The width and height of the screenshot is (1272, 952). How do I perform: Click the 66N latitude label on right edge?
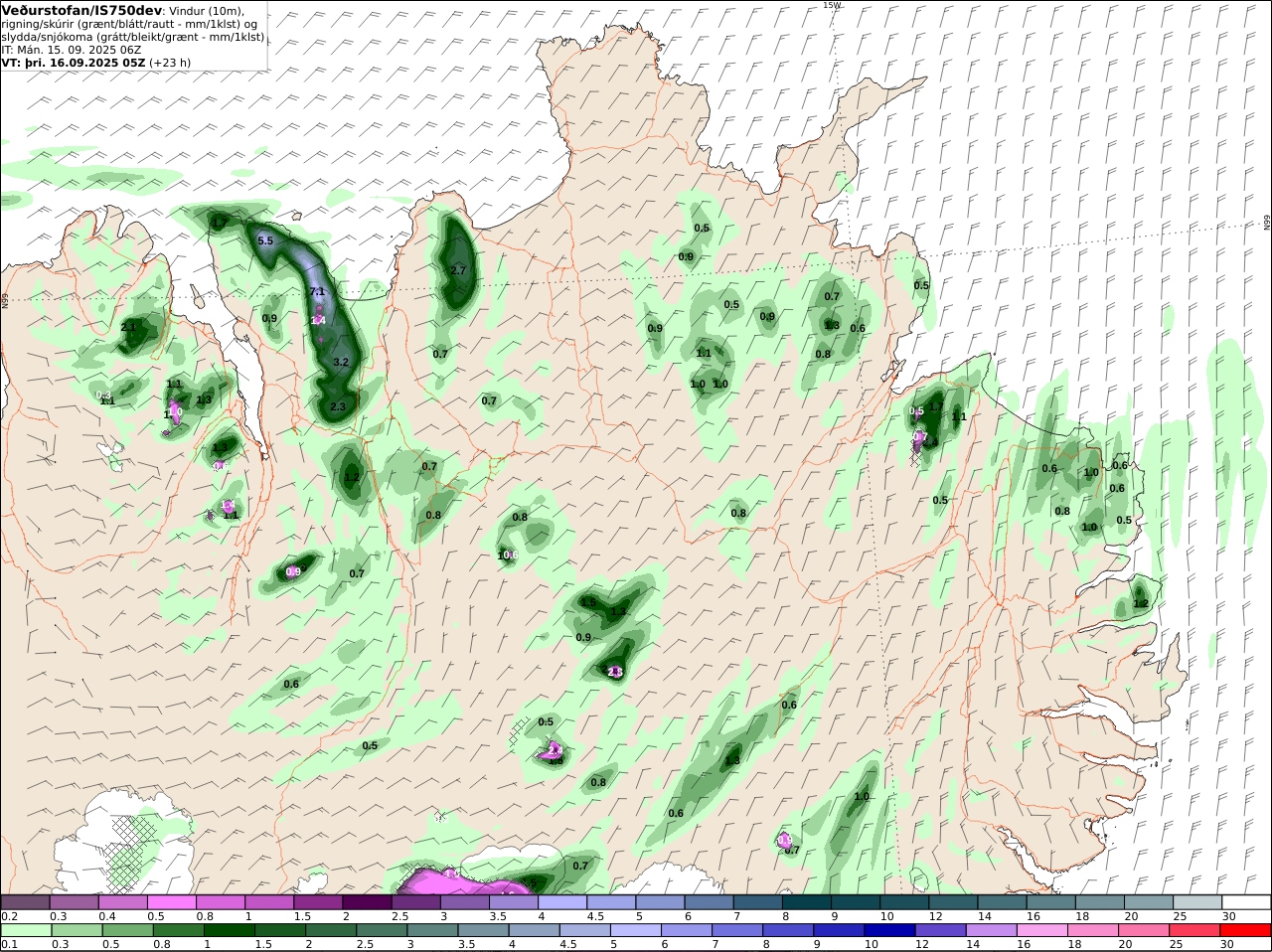point(1267,223)
